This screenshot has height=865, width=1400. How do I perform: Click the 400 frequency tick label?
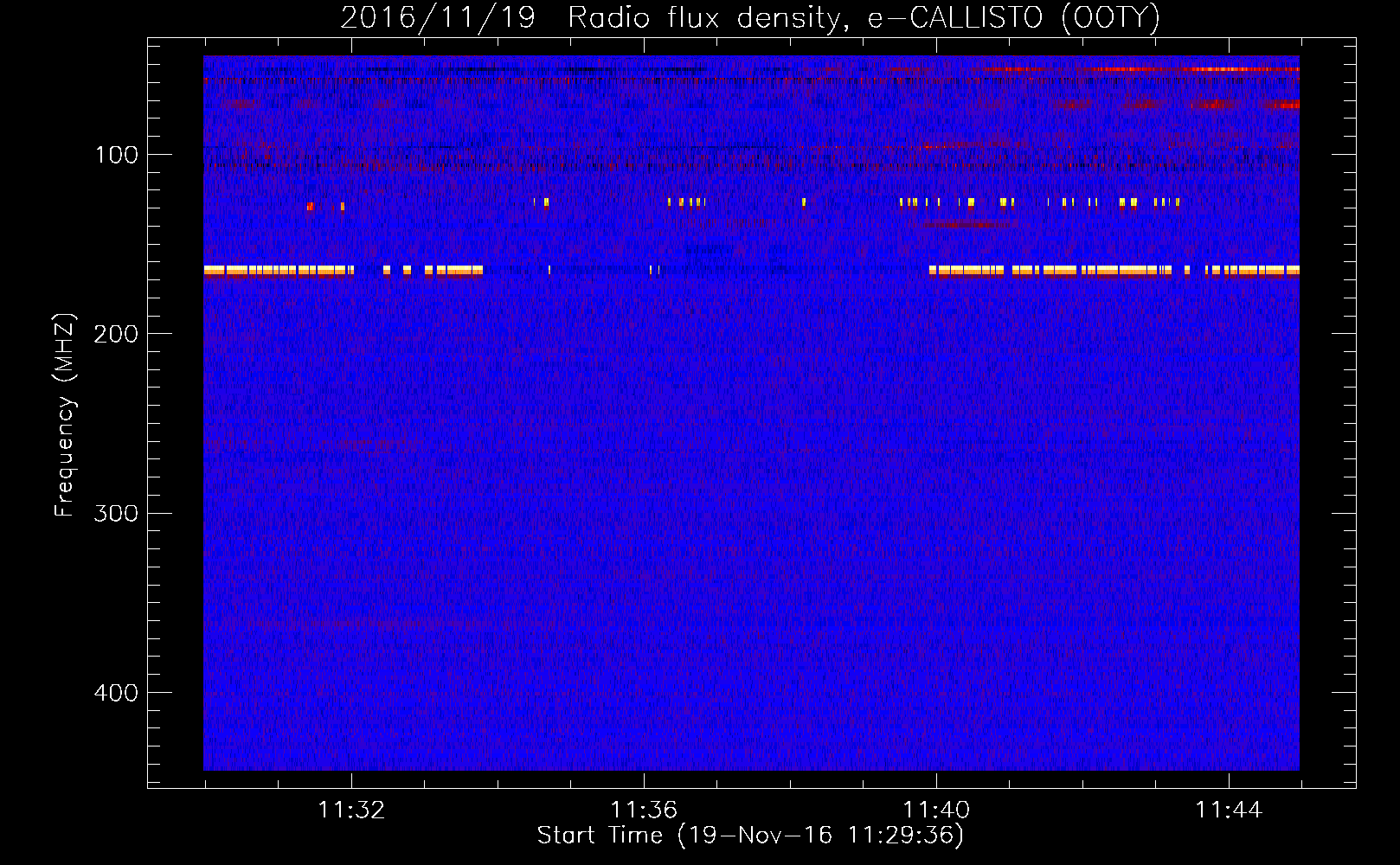click(x=116, y=693)
